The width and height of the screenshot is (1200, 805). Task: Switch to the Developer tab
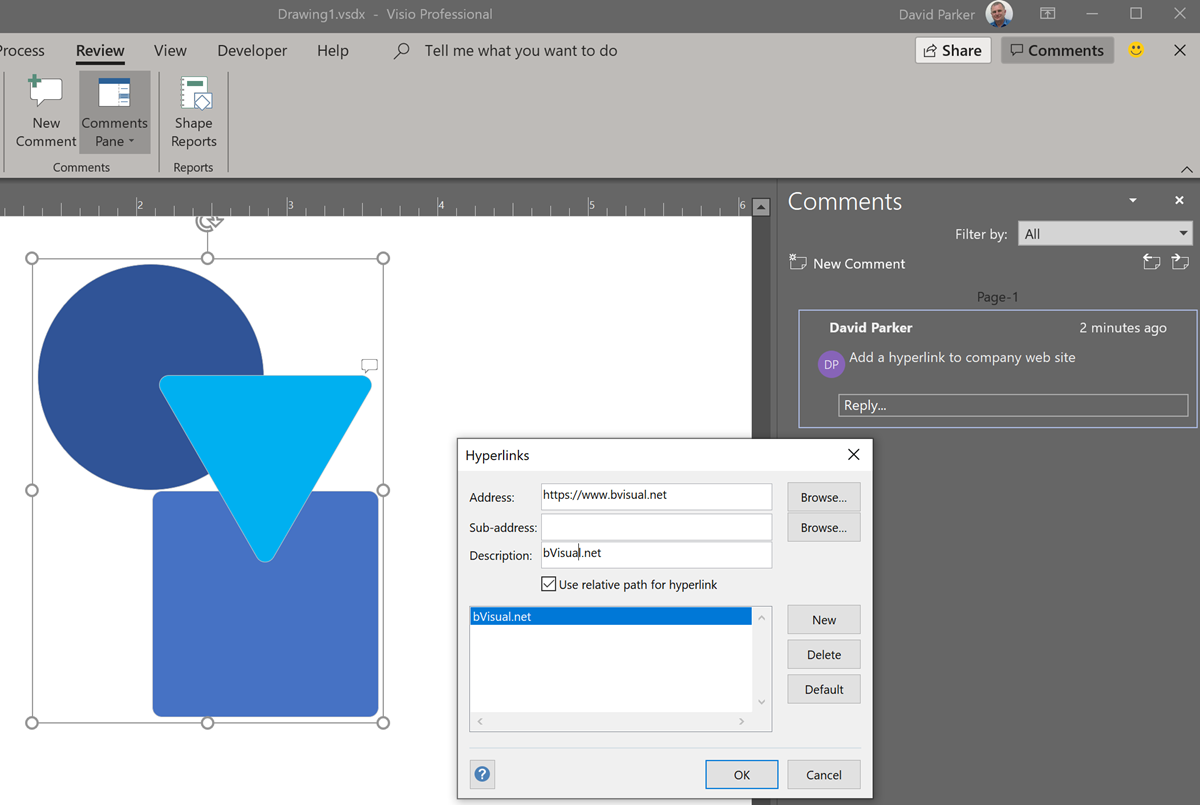pos(251,50)
